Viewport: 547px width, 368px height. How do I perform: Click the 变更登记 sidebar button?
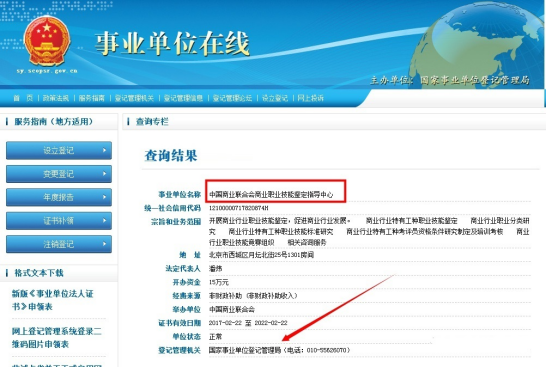click(59, 174)
